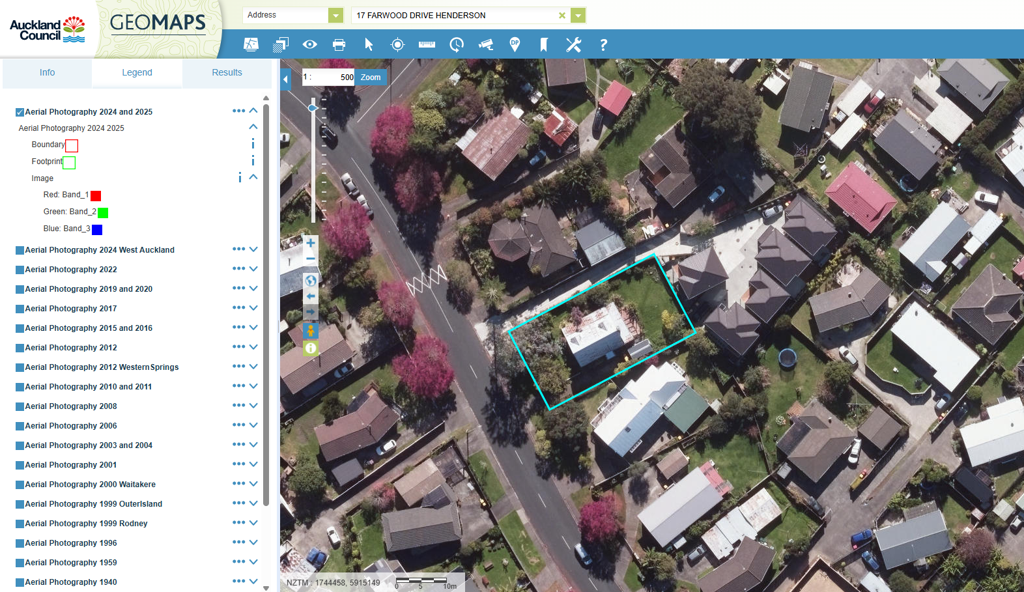Collapse the Image bands section
The image size is (1024, 592).
(254, 178)
